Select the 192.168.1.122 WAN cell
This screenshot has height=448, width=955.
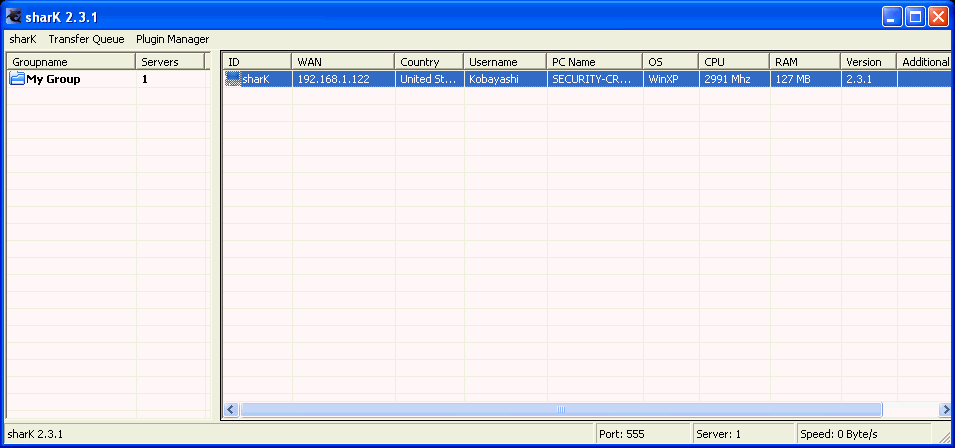(343, 79)
